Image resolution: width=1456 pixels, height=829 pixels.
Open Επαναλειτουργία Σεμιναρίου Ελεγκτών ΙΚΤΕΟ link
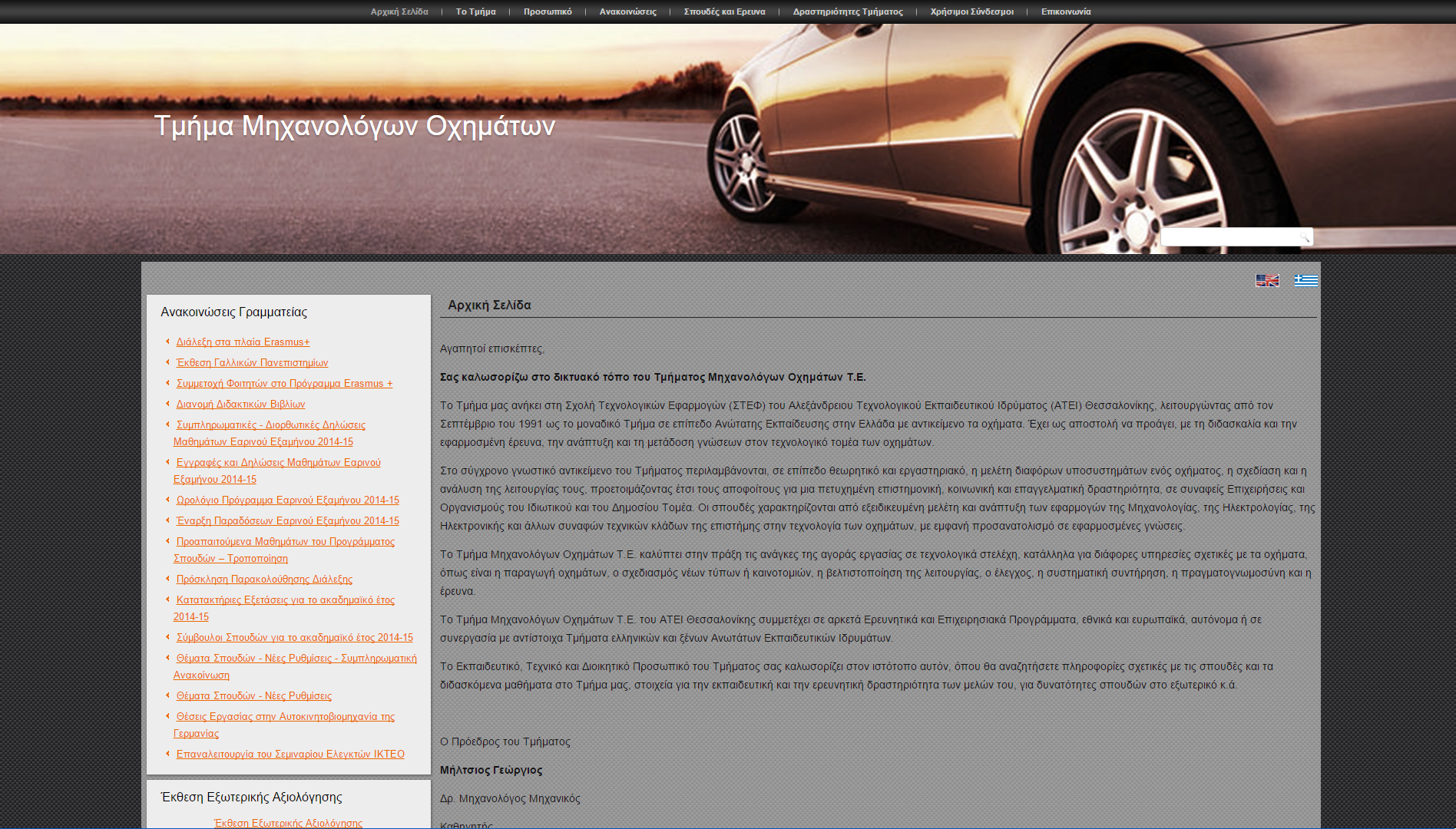[x=290, y=755]
